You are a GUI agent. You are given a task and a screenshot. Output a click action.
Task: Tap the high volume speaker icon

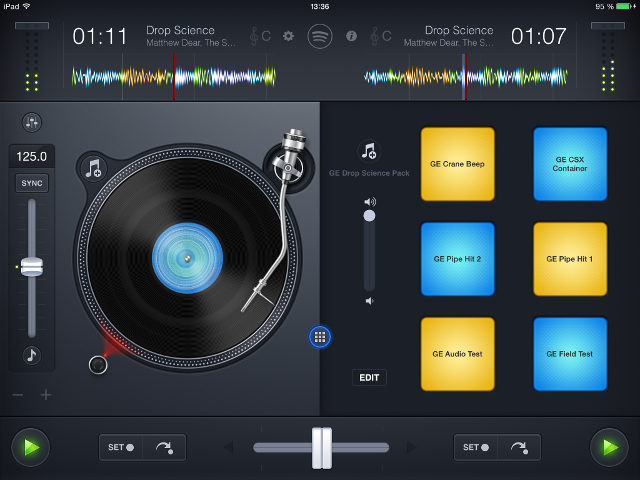(370, 202)
